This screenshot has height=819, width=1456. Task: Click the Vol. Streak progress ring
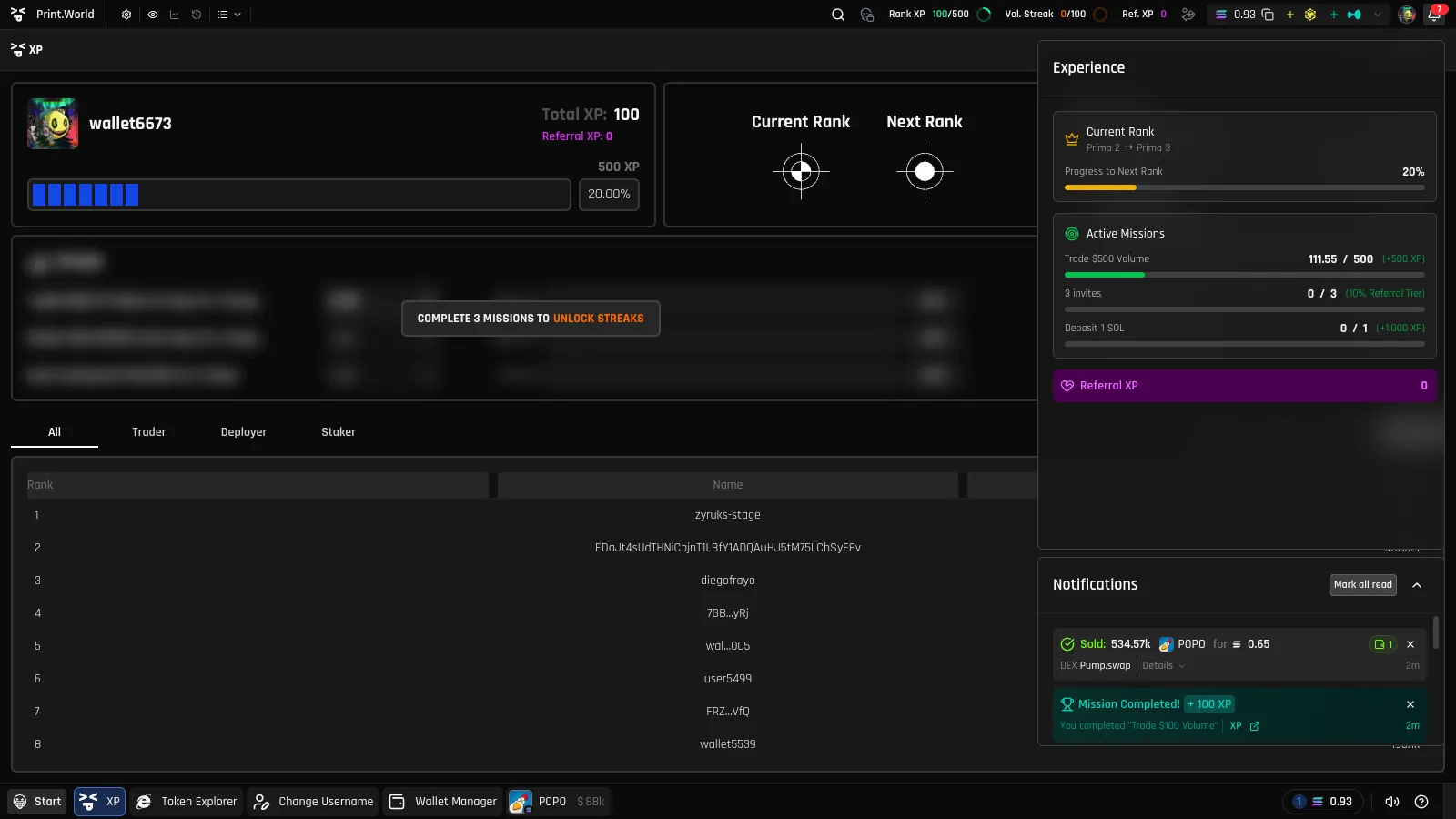tap(1100, 15)
